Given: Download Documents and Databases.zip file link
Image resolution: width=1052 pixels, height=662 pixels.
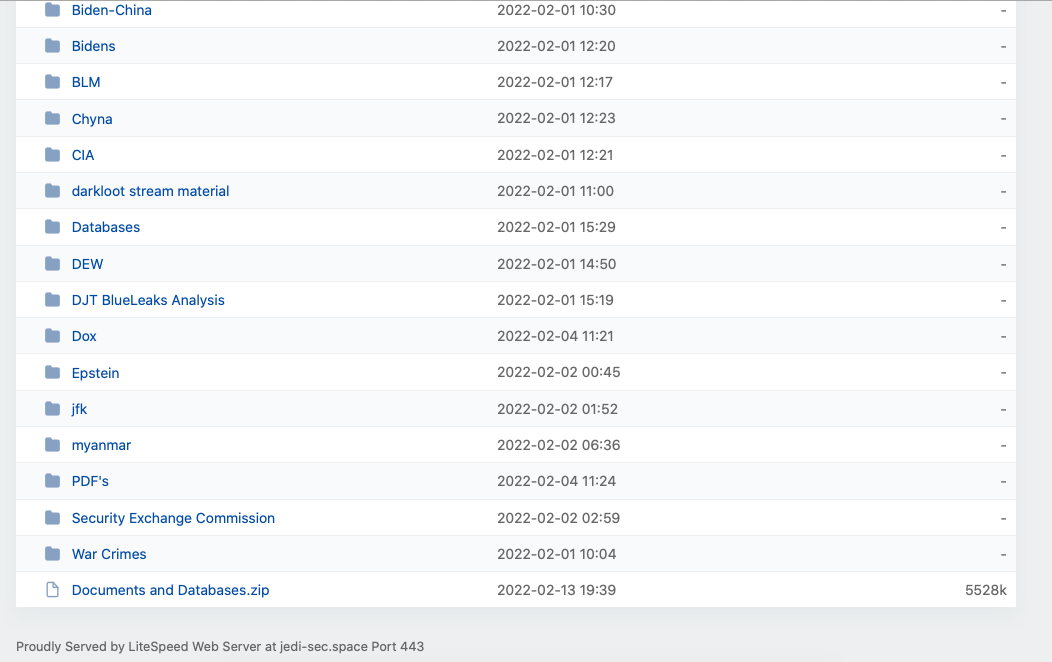Looking at the screenshot, I should click(x=170, y=590).
